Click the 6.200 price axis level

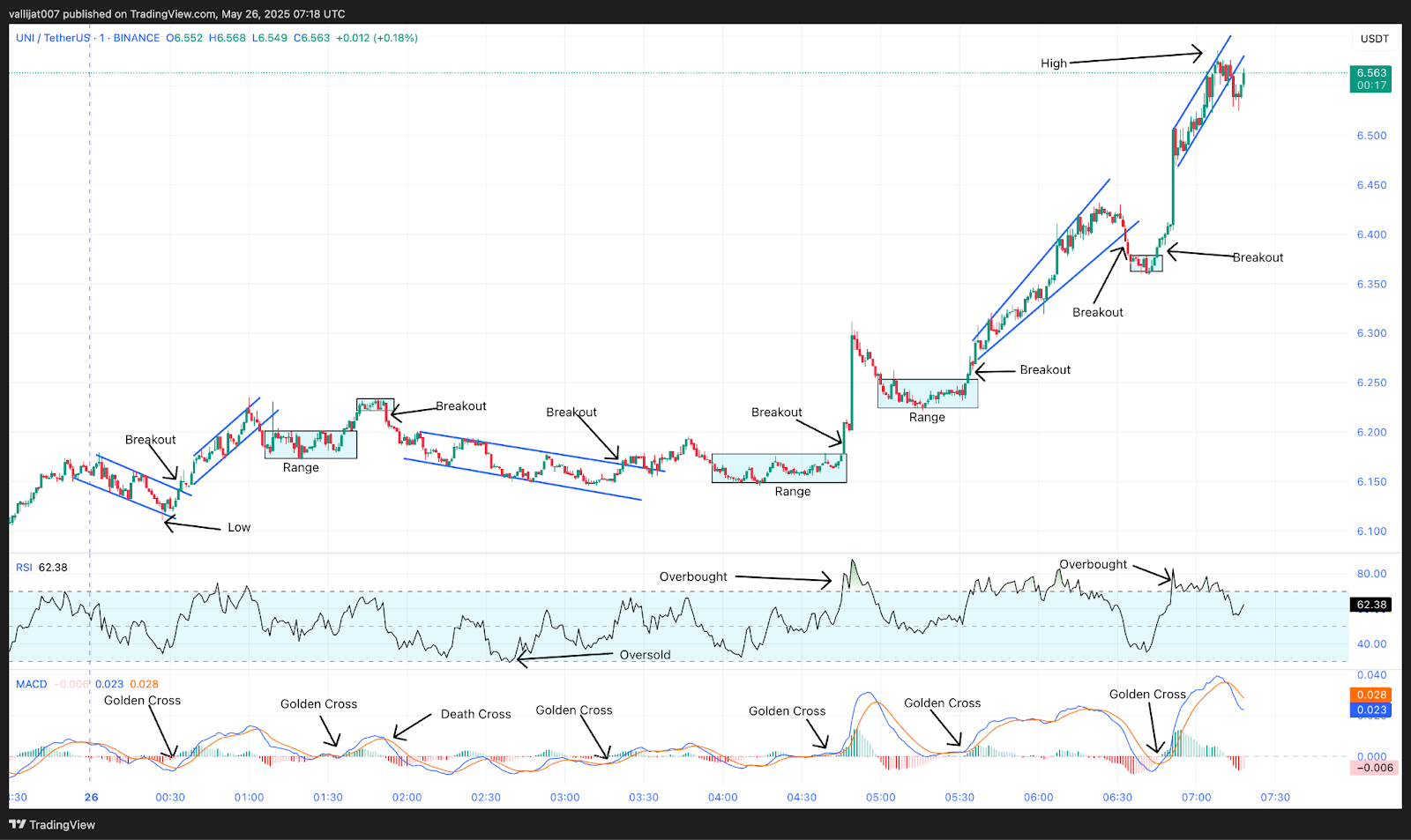coord(1371,432)
